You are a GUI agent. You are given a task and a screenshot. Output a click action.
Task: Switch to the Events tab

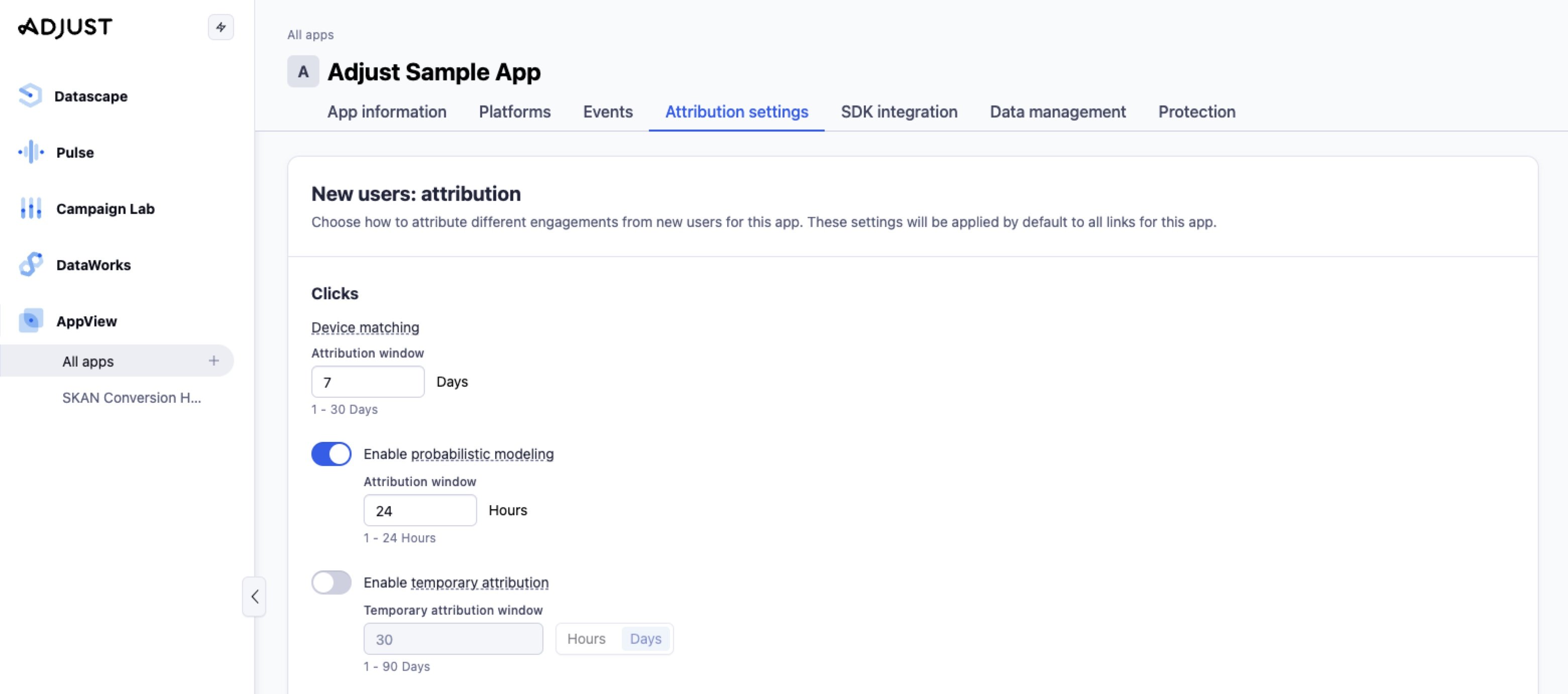tap(608, 111)
